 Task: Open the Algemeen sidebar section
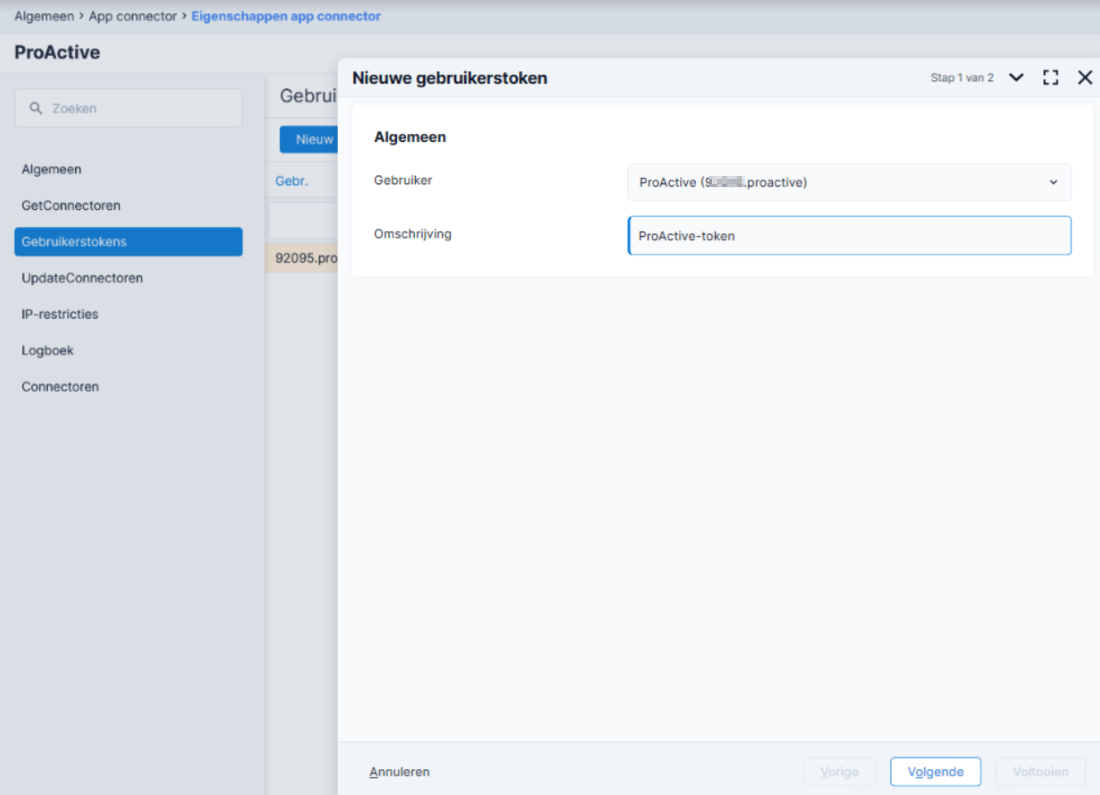(51, 169)
